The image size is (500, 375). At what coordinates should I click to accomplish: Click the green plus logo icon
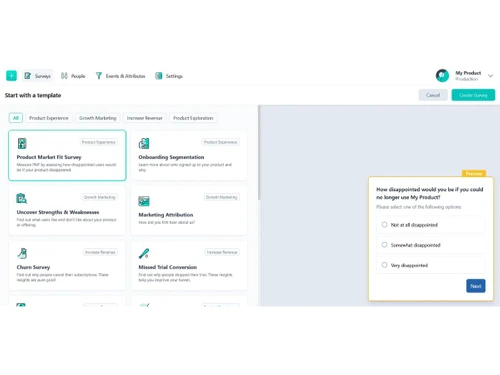pyautogui.click(x=11, y=76)
